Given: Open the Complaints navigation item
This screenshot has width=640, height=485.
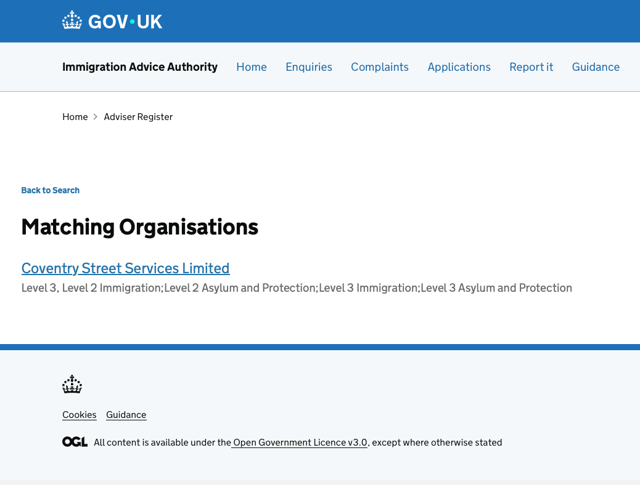Looking at the screenshot, I should [380, 67].
